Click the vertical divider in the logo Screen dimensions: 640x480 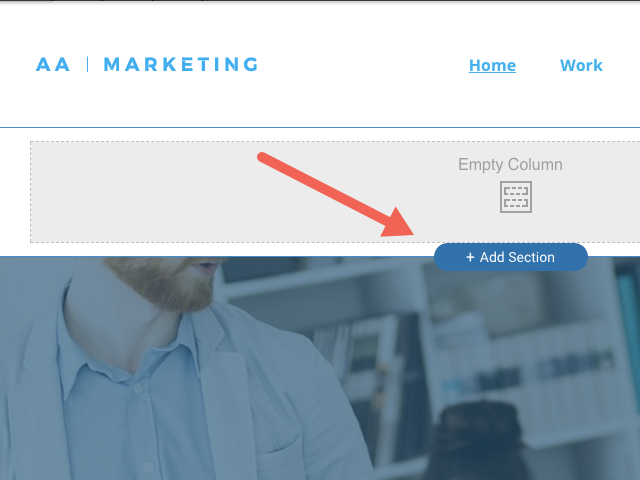(x=87, y=64)
